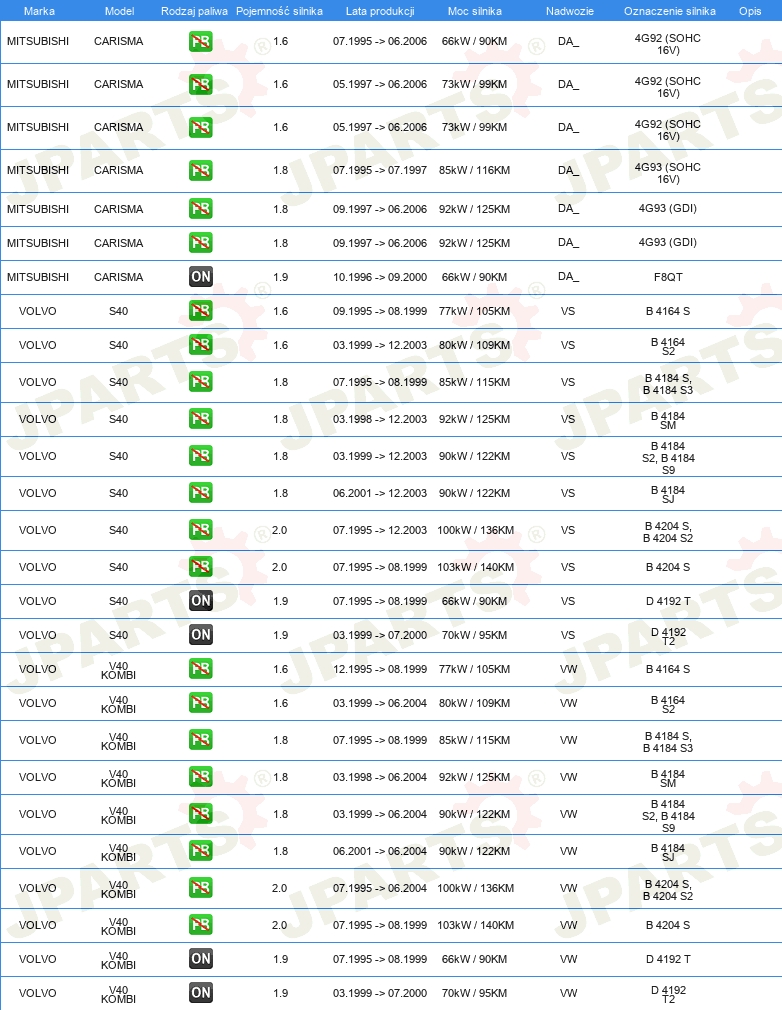Click petrol icon in S40 B 4184 SM row
This screenshot has width=782, height=1010.
[201, 419]
